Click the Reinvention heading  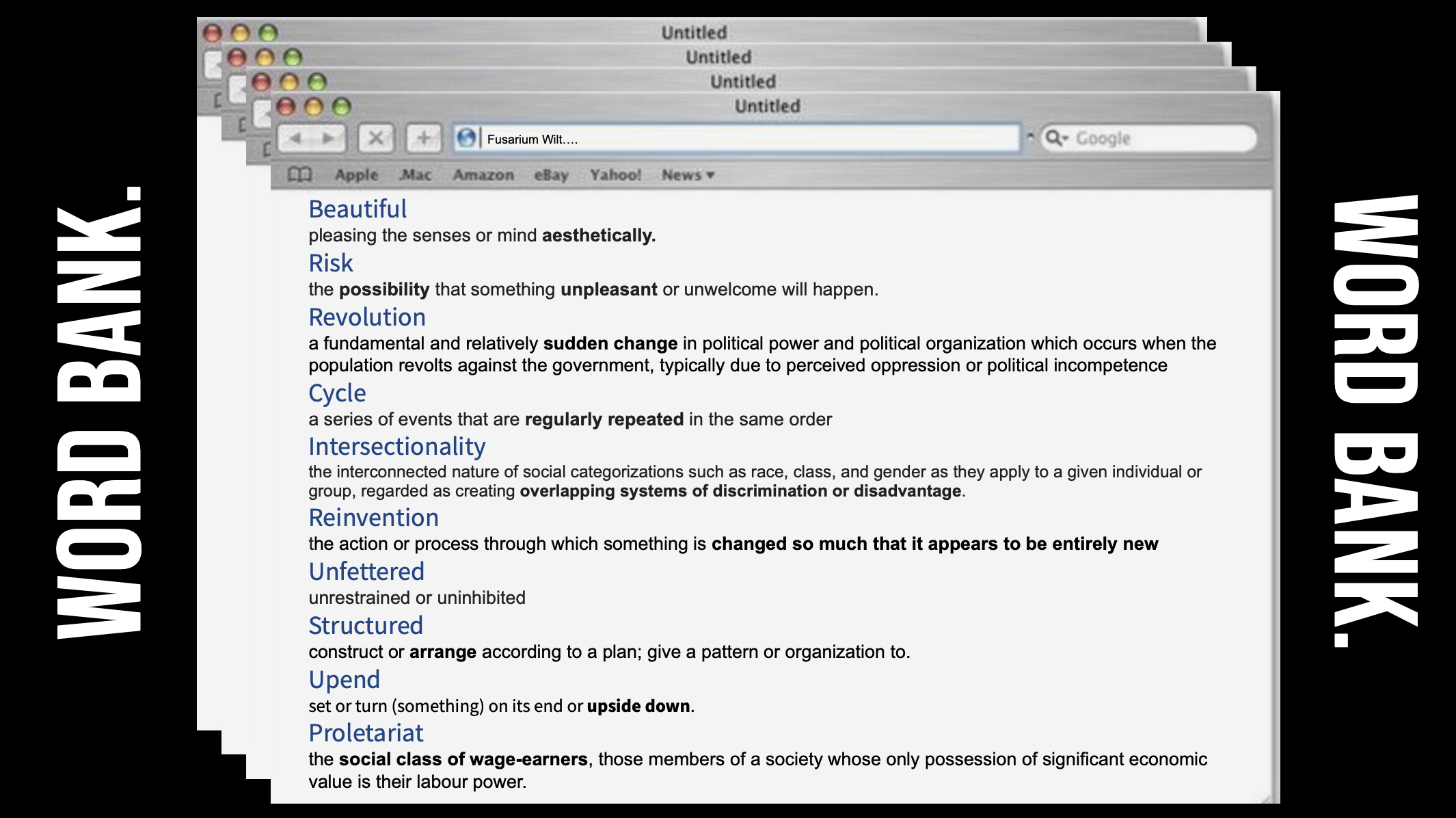(373, 518)
